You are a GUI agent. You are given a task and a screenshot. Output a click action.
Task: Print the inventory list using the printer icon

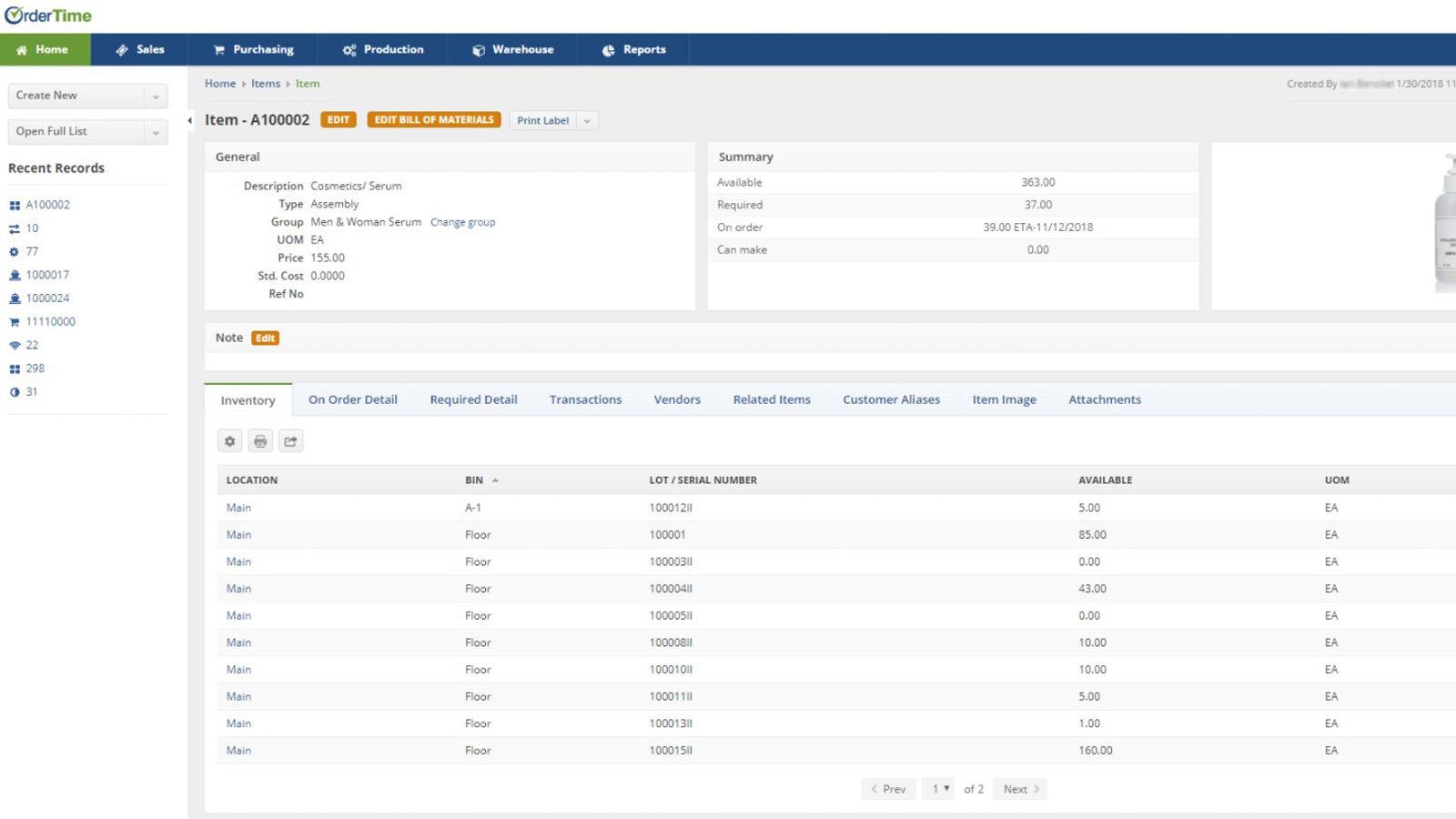(x=260, y=440)
